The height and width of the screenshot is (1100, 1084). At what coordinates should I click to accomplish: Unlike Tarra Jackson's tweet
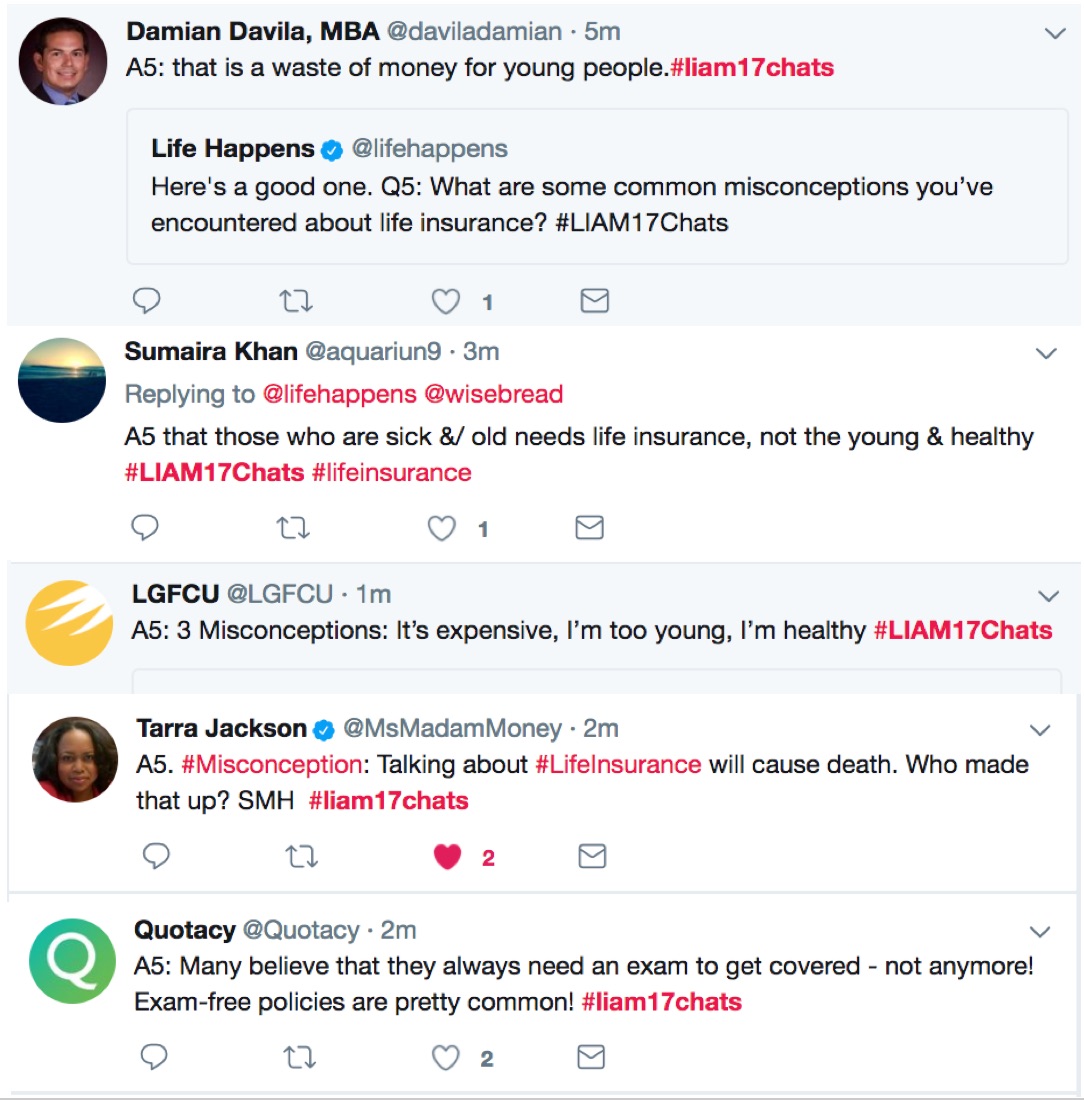point(447,857)
